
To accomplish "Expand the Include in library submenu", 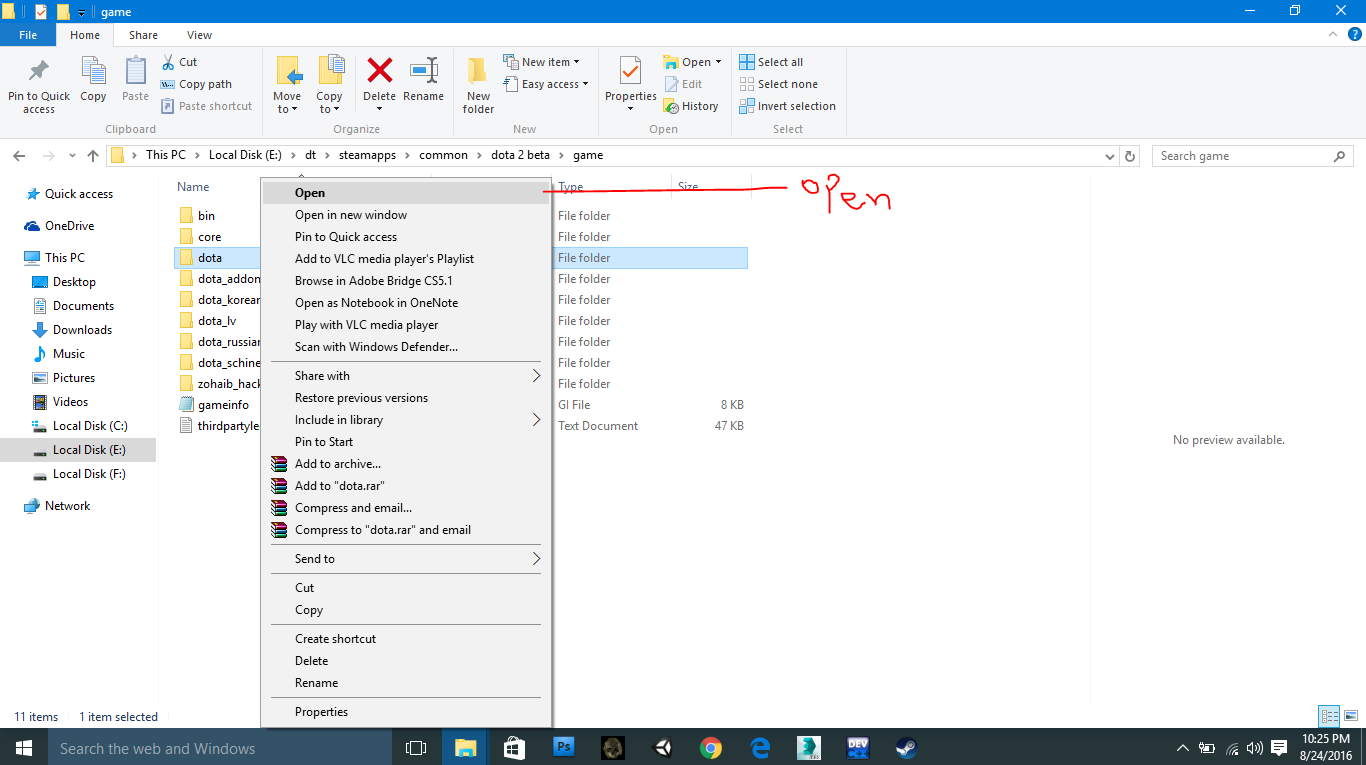I will point(406,420).
